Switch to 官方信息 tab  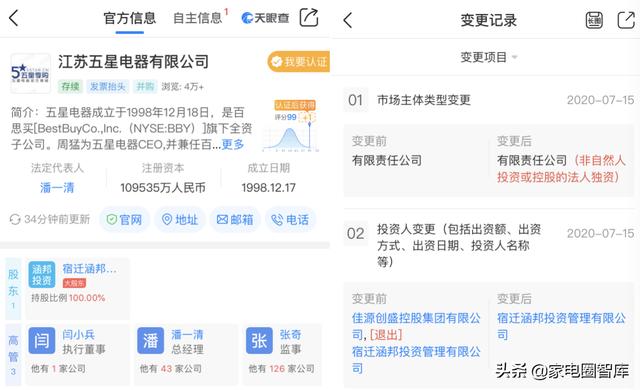coord(129,18)
